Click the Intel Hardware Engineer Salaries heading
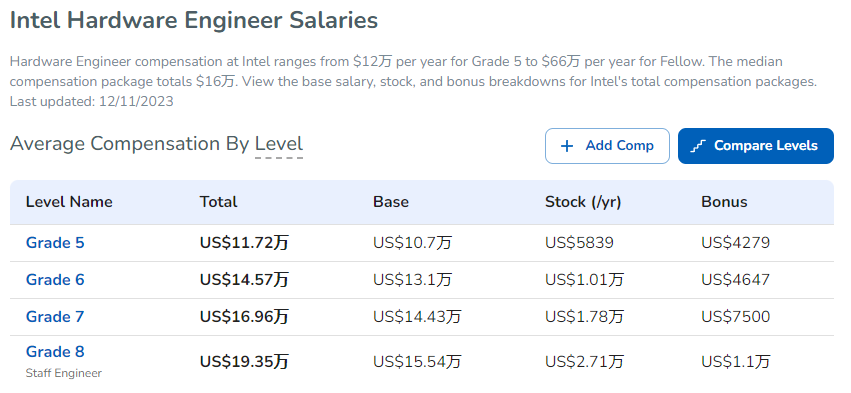 pyautogui.click(x=194, y=21)
